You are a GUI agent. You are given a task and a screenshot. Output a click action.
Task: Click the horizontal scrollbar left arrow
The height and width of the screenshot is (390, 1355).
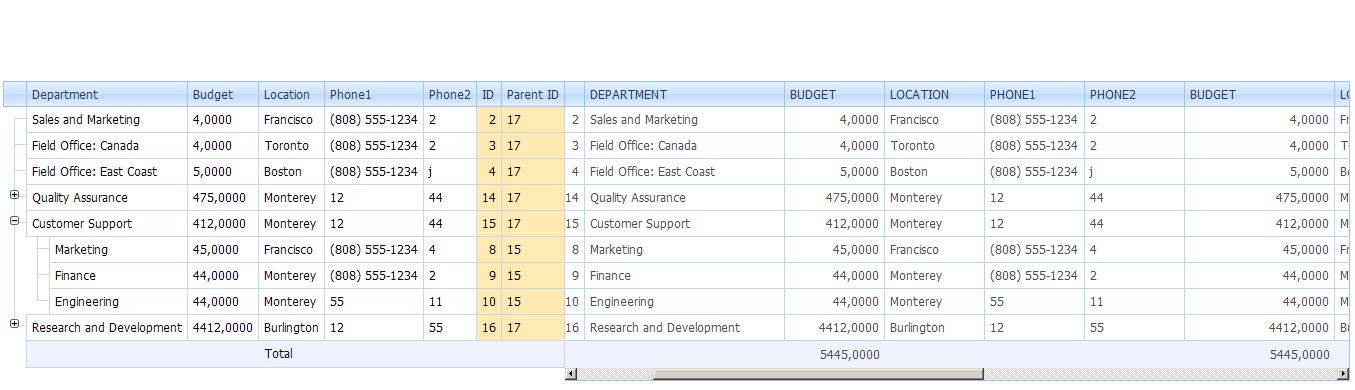tap(571, 374)
